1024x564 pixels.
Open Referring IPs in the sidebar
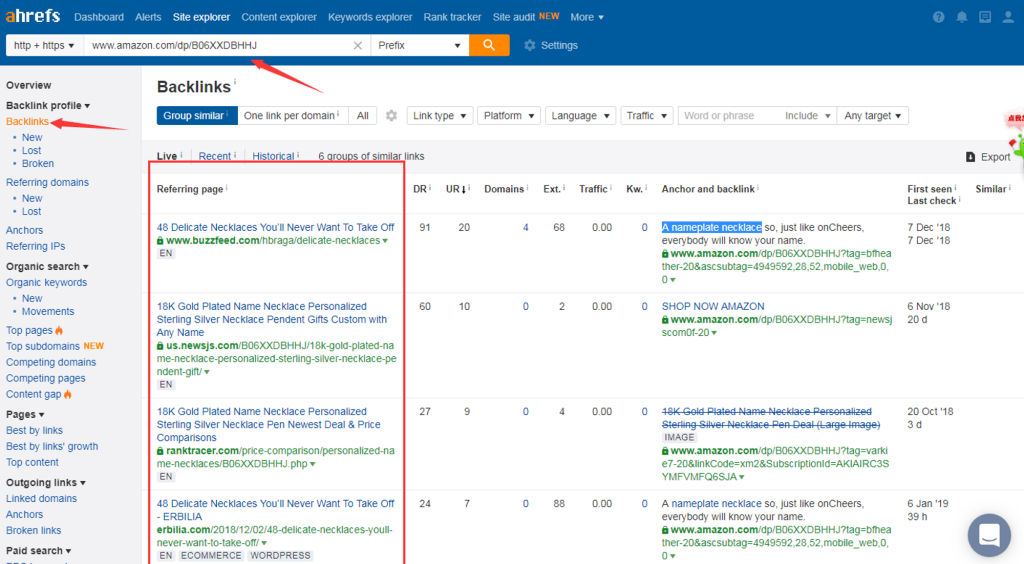(35, 246)
